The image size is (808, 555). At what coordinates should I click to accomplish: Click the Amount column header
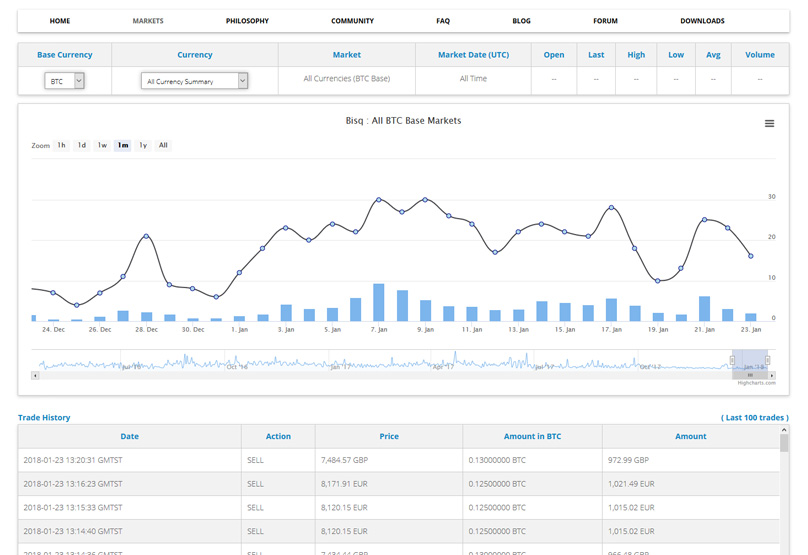pos(691,436)
